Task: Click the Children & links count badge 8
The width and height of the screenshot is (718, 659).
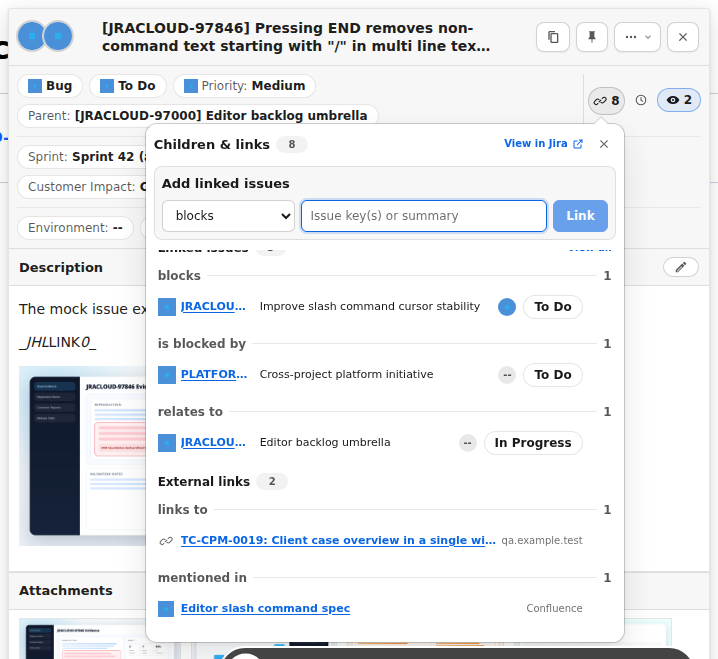Action: click(292, 144)
